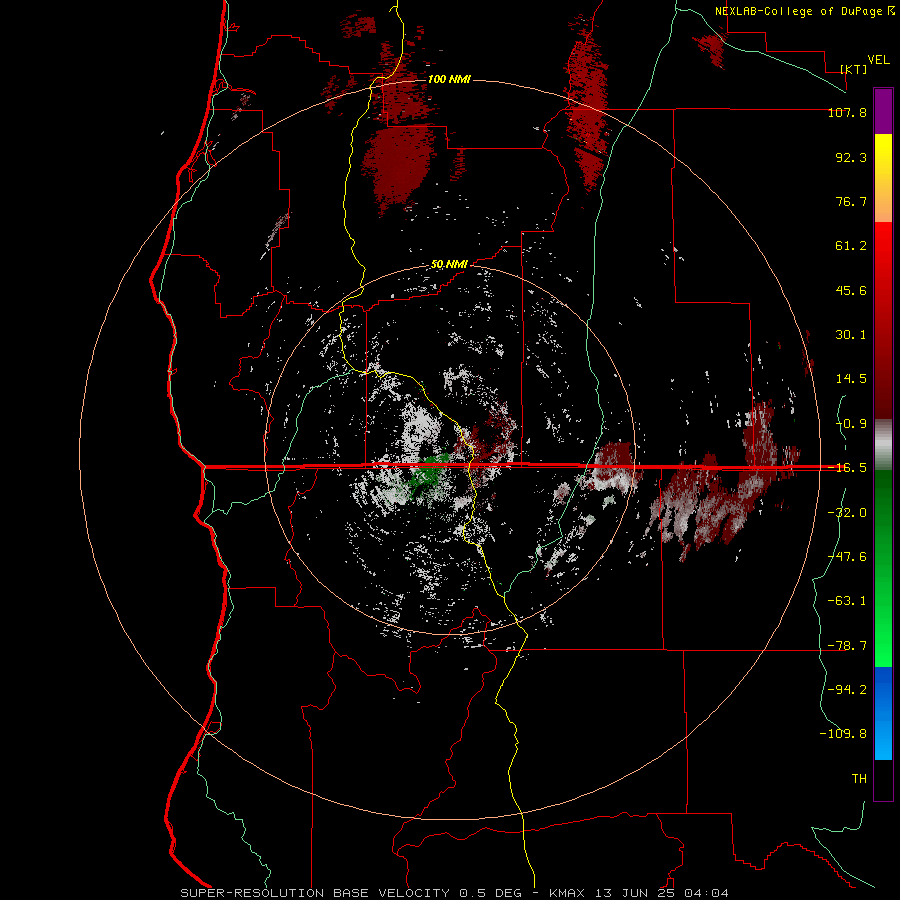Image resolution: width=900 pixels, height=900 pixels.
Task: Click the 14.5 velocity scale value
Action: [851, 379]
